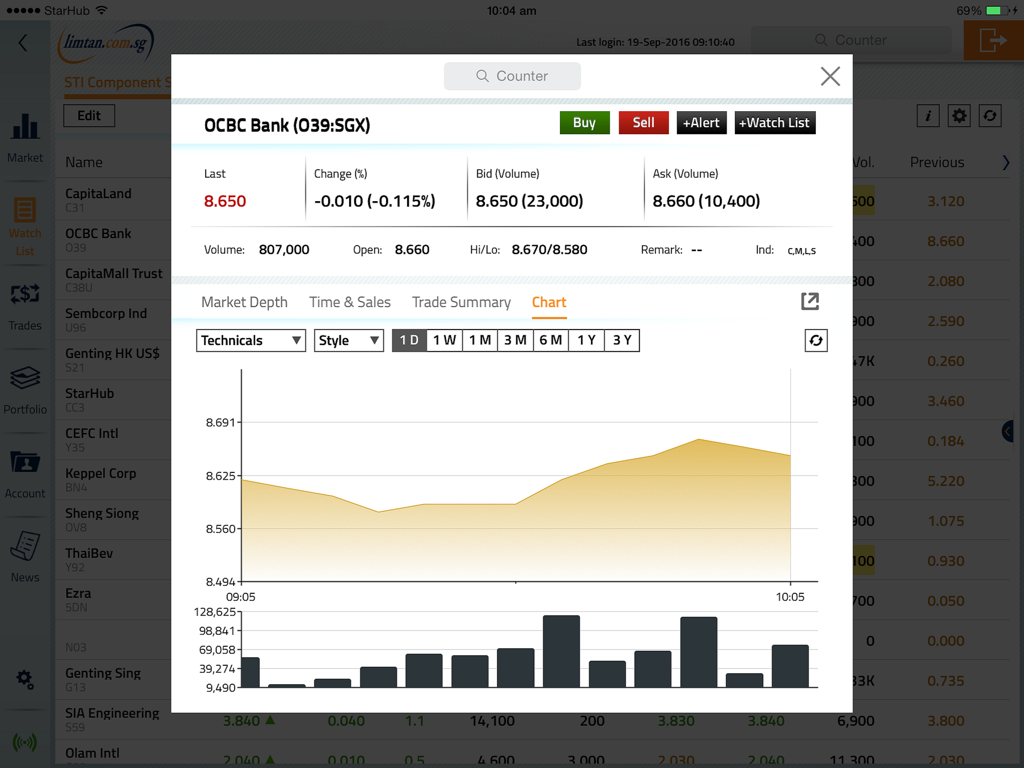The width and height of the screenshot is (1024, 768).
Task: Switch chart range to 1 Y
Action: point(586,340)
